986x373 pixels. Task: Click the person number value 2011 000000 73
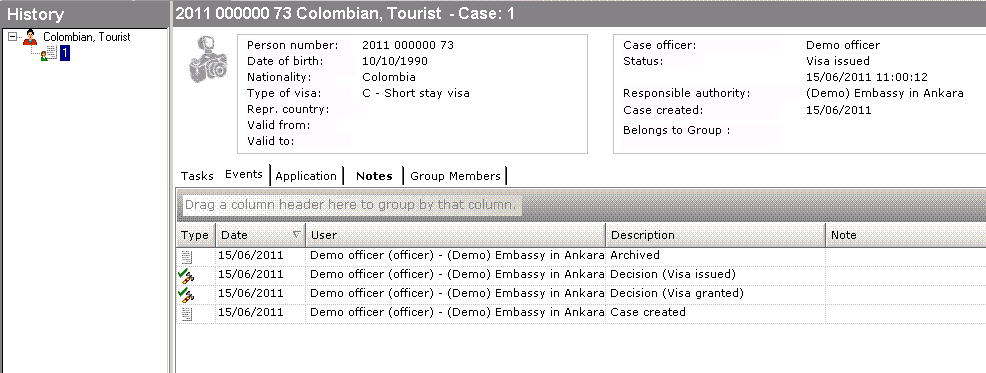coord(408,45)
